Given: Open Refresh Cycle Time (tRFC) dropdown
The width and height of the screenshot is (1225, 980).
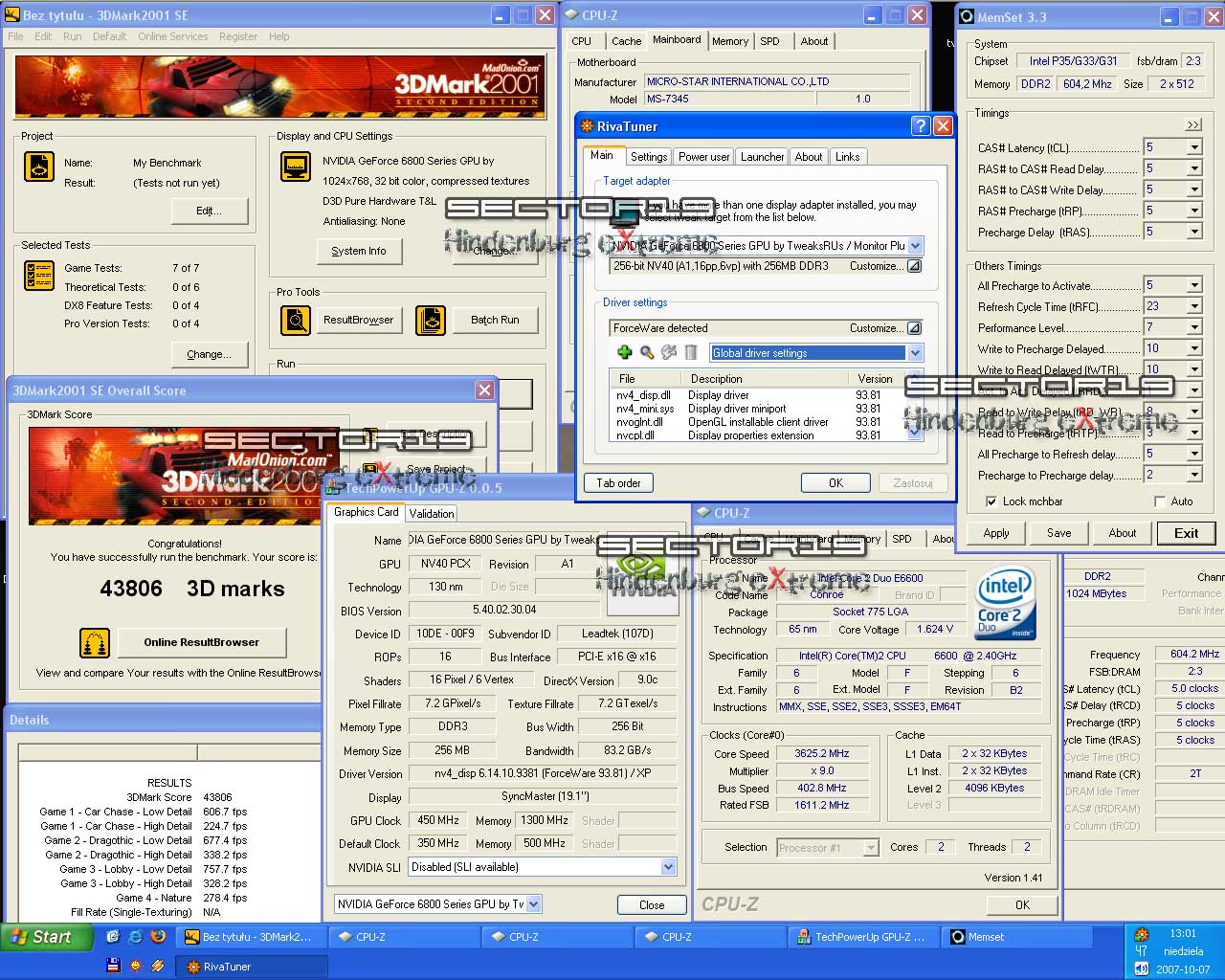Looking at the screenshot, I should (1194, 306).
